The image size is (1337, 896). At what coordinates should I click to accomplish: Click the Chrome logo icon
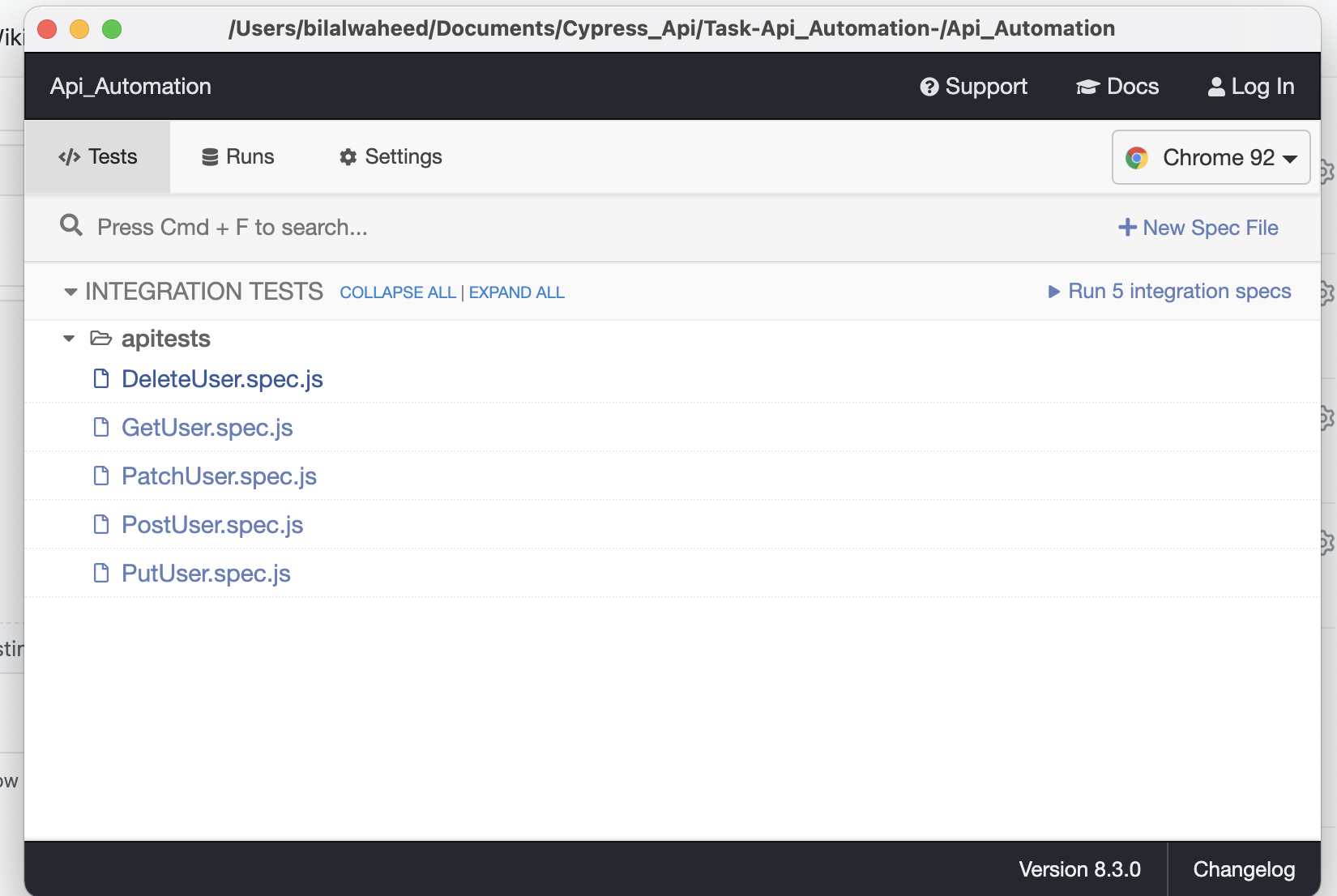[x=1137, y=158]
